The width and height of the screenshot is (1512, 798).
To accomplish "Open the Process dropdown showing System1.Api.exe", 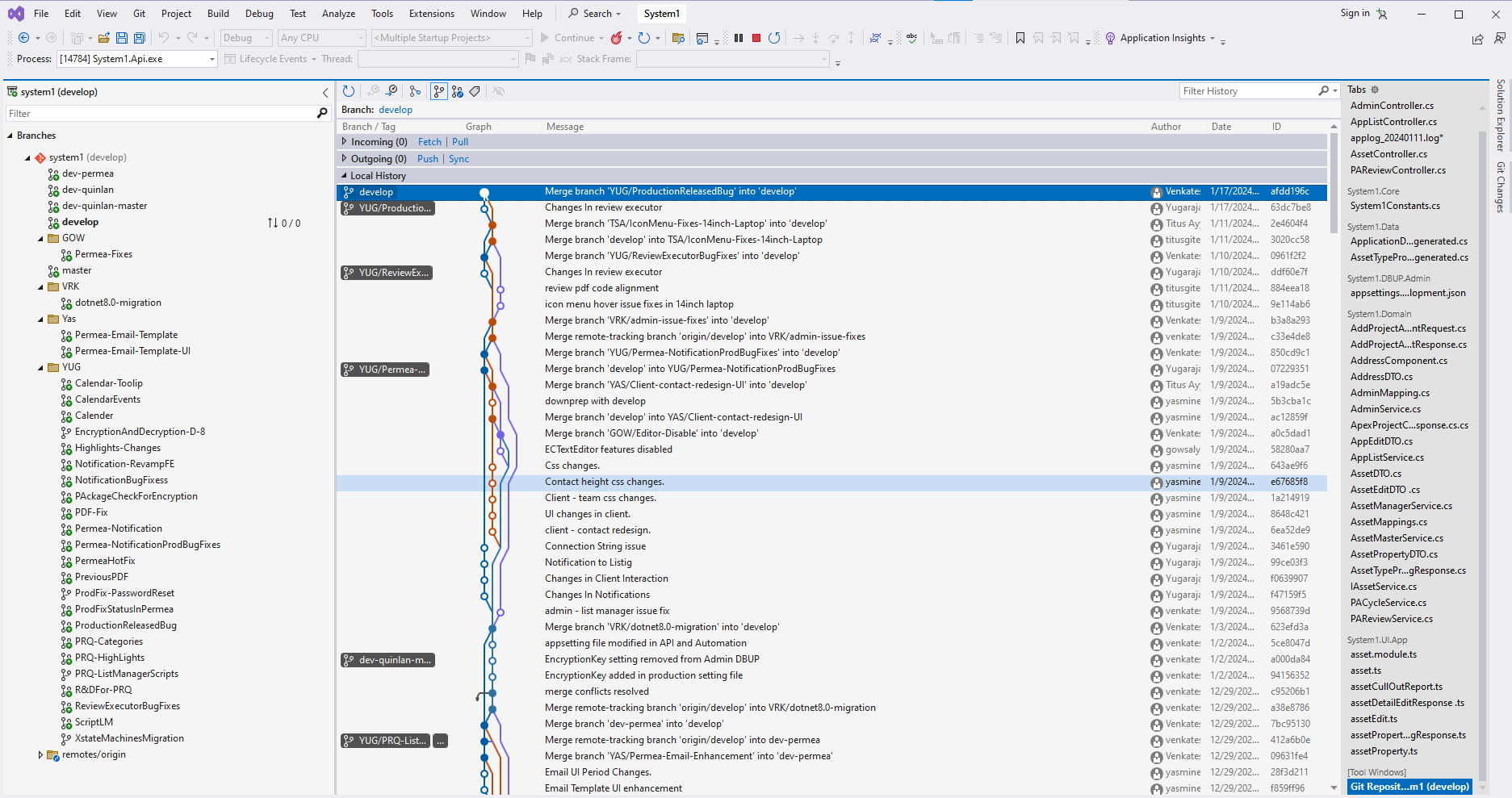I will click(212, 59).
